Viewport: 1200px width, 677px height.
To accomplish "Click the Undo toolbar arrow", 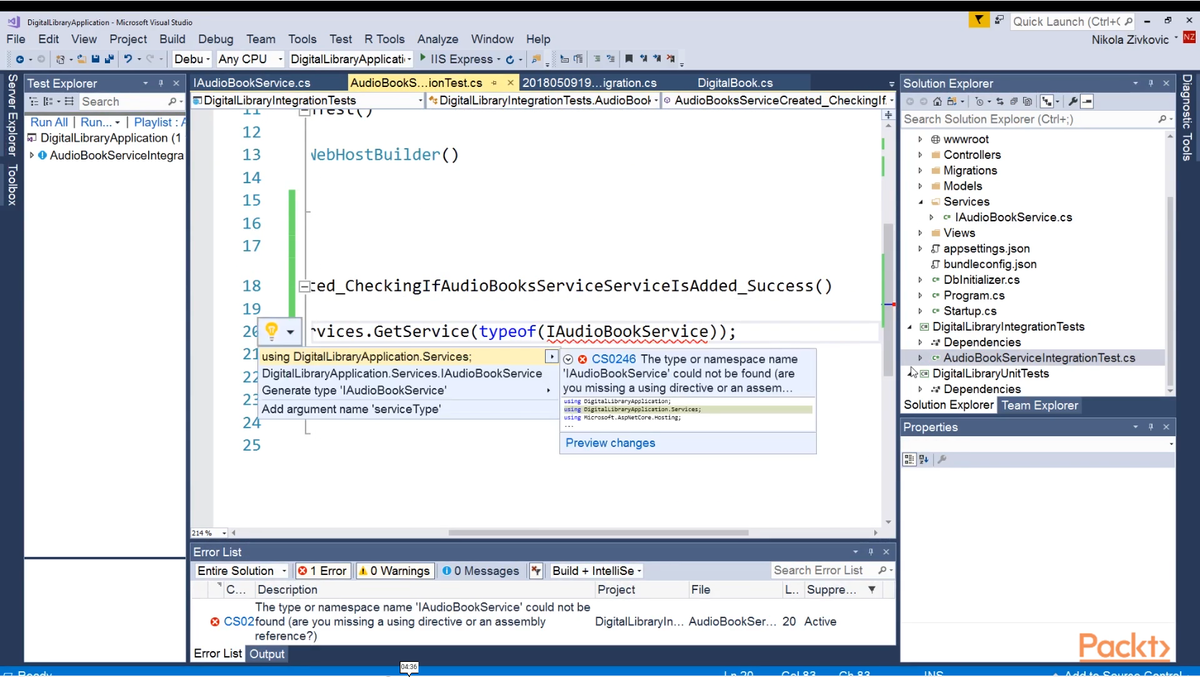I will (x=128, y=59).
